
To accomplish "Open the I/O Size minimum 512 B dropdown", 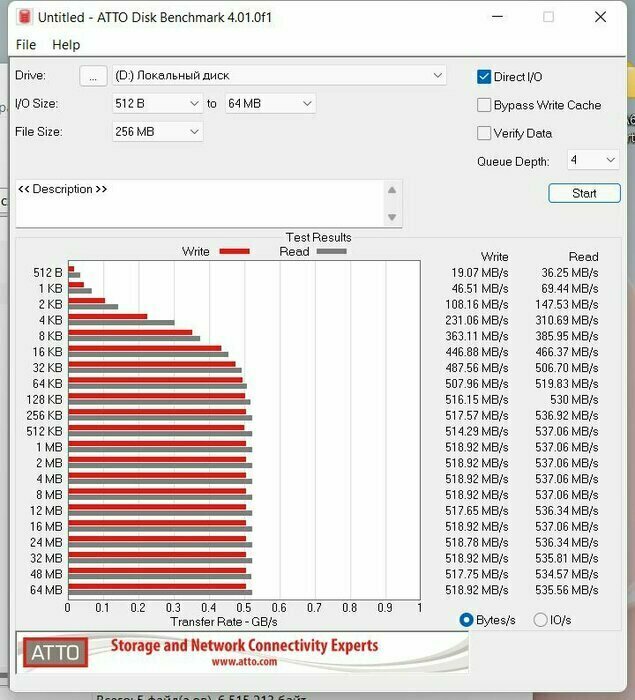I will (x=158, y=104).
